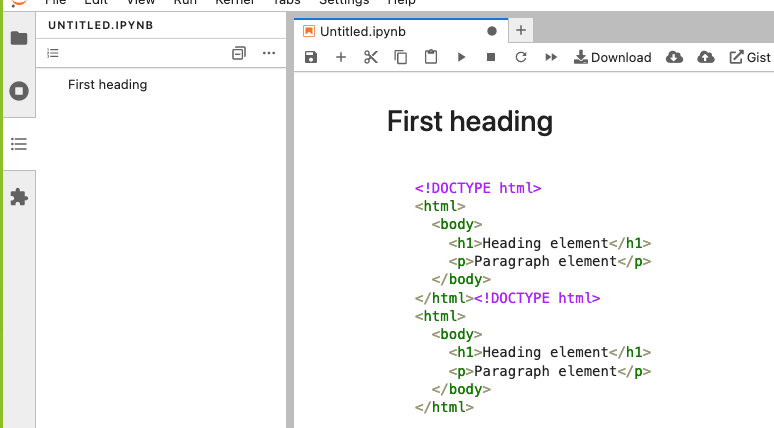The image size is (774, 428).
Task: Cut selected cells with scissors icon
Action: [x=371, y=57]
